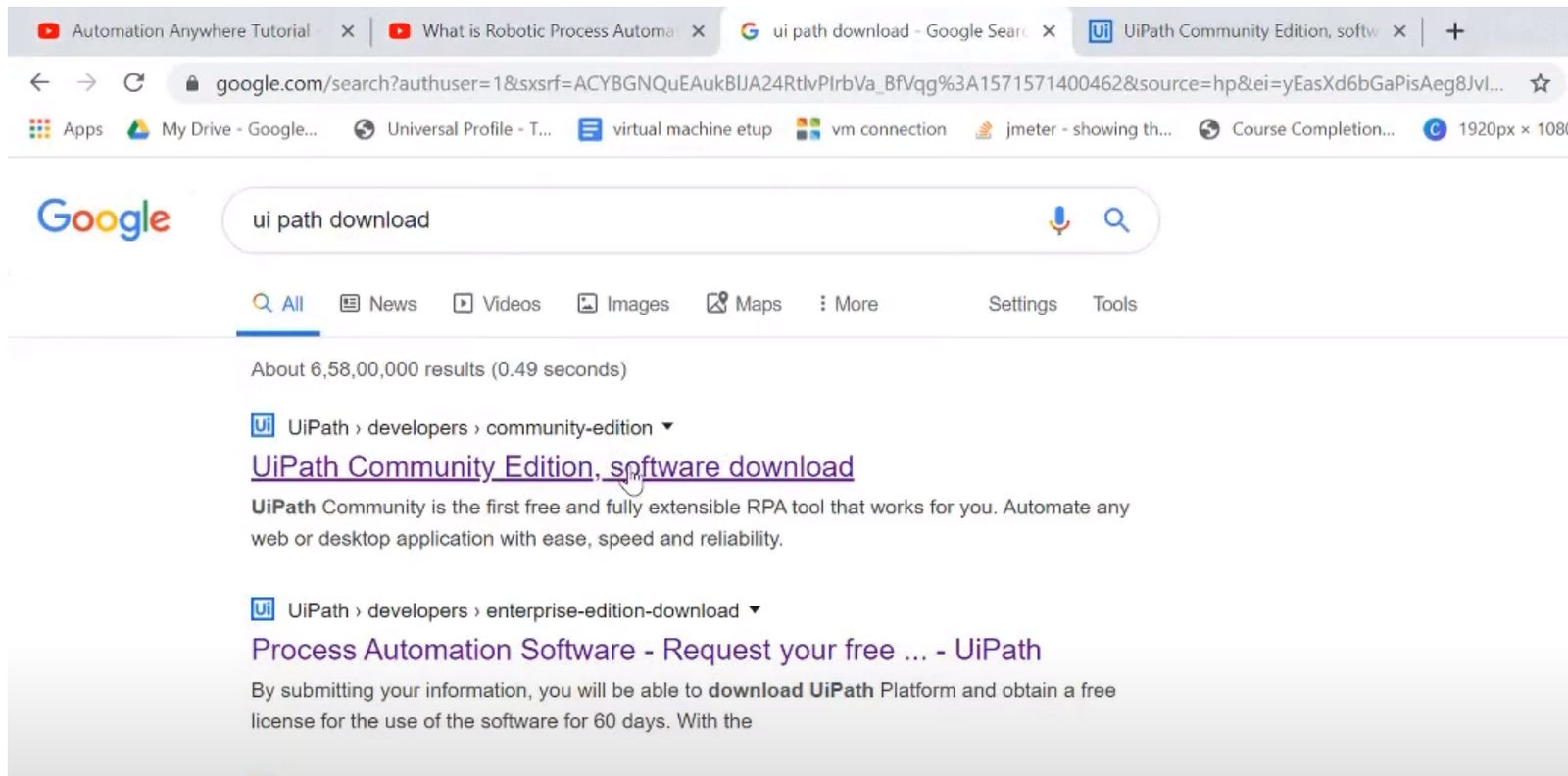The height and width of the screenshot is (776, 1568).
Task: Close the Automation Anywhere Tutorial tab
Action: click(348, 31)
